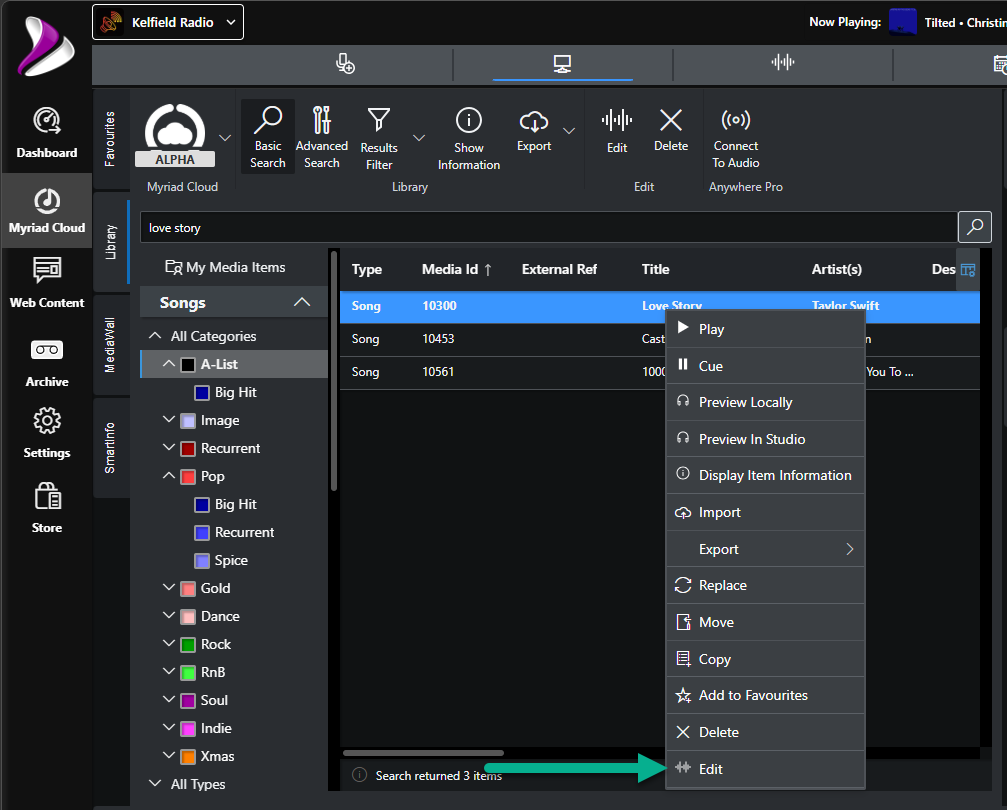Viewport: 1007px width, 810px height.
Task: Select the waveform tab icon
Action: coord(782,62)
